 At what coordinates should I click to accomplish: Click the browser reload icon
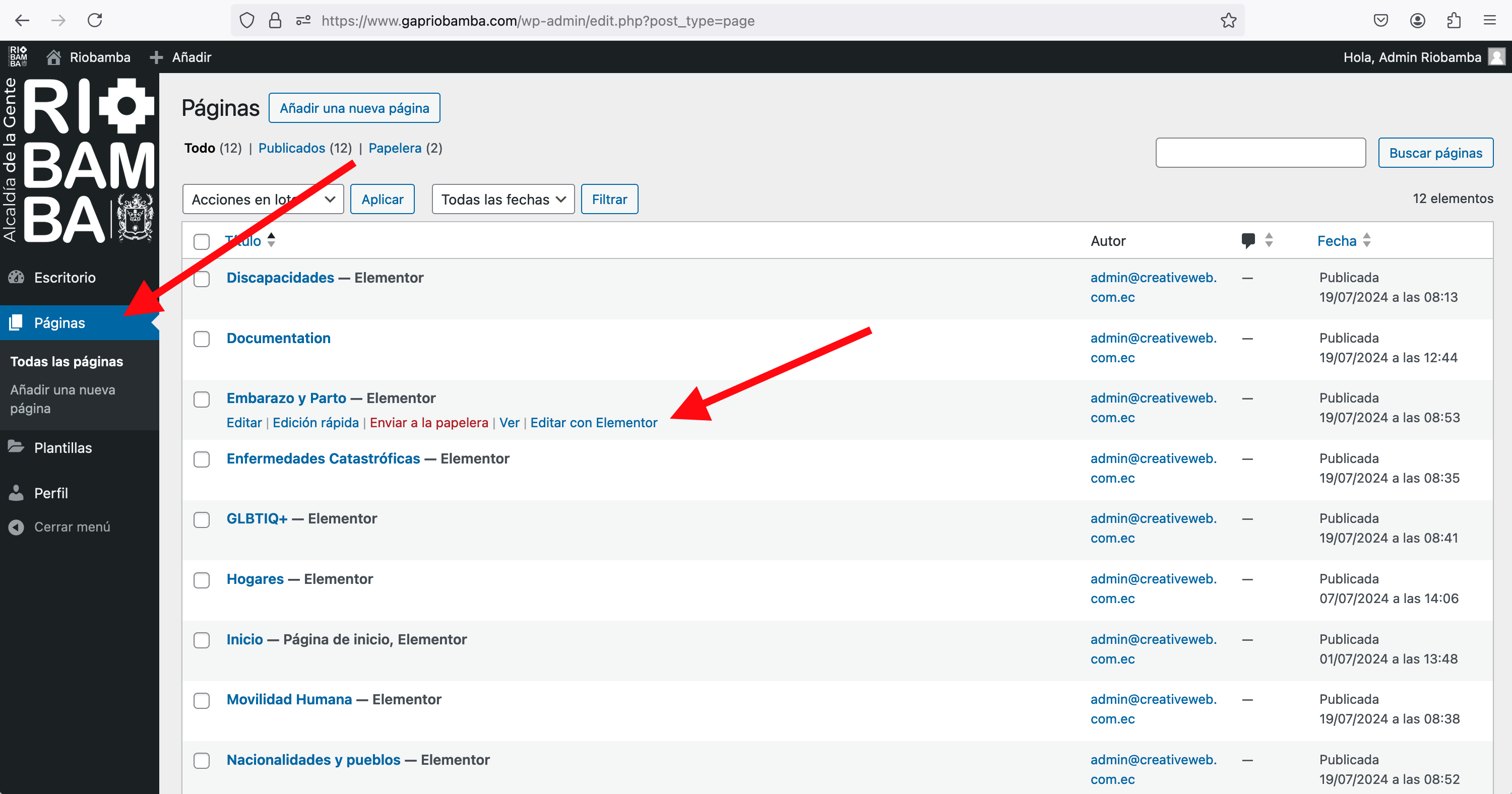(x=95, y=21)
